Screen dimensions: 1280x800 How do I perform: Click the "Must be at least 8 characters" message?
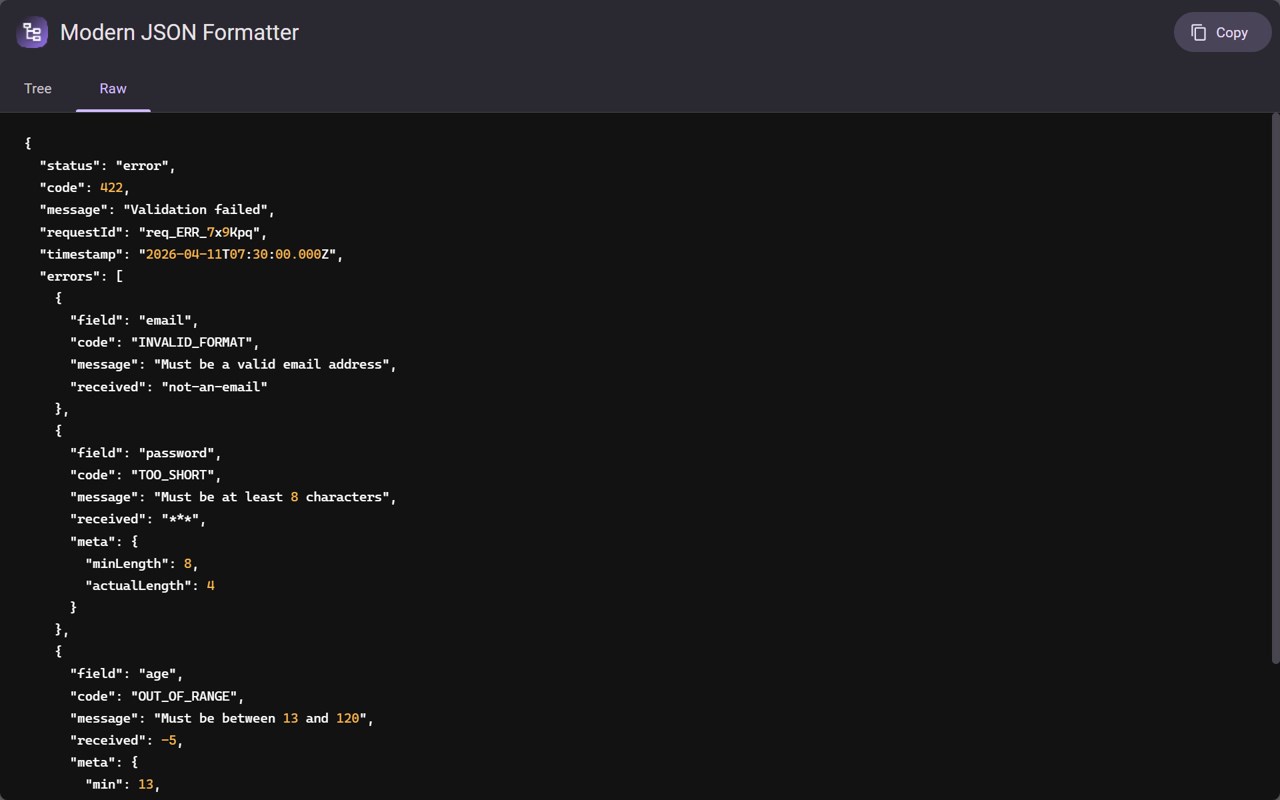click(272, 497)
